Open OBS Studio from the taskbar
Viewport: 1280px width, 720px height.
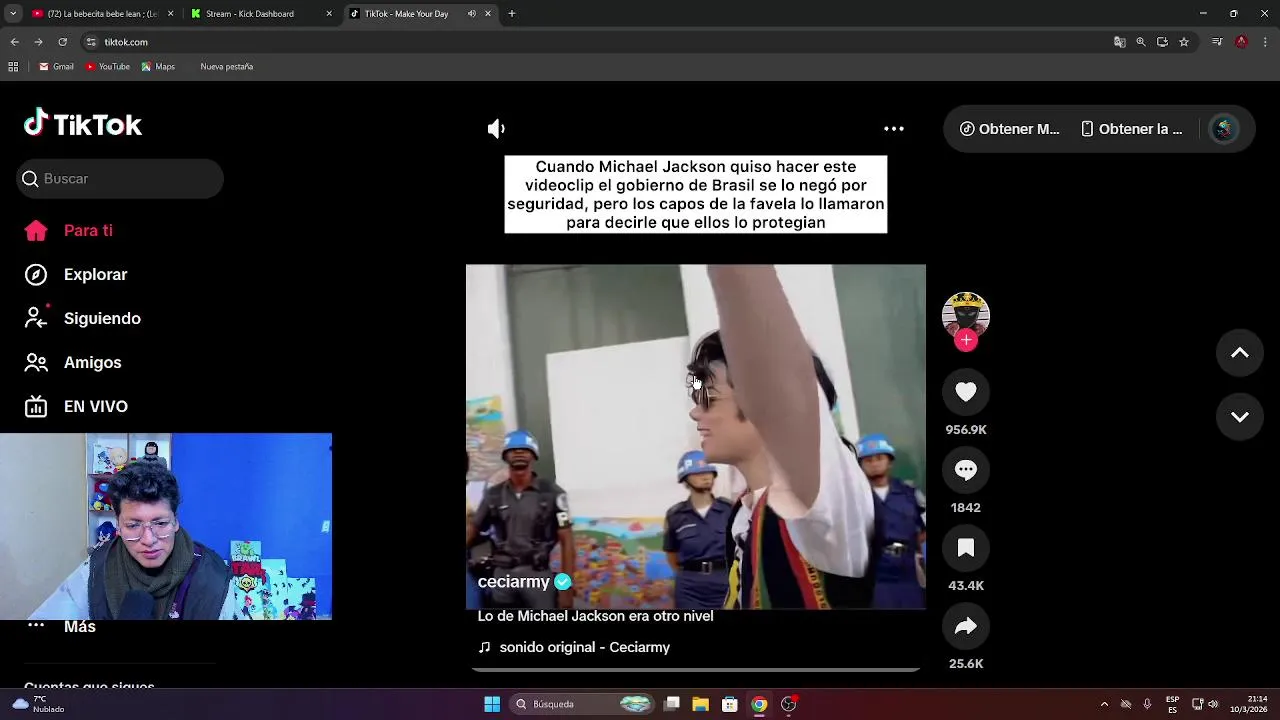click(789, 704)
